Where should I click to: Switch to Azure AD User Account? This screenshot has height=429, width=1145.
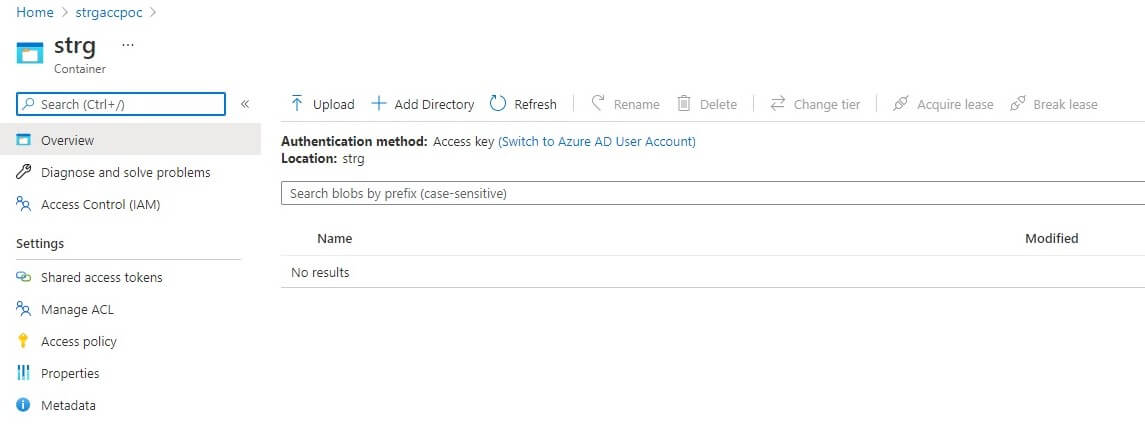point(597,142)
